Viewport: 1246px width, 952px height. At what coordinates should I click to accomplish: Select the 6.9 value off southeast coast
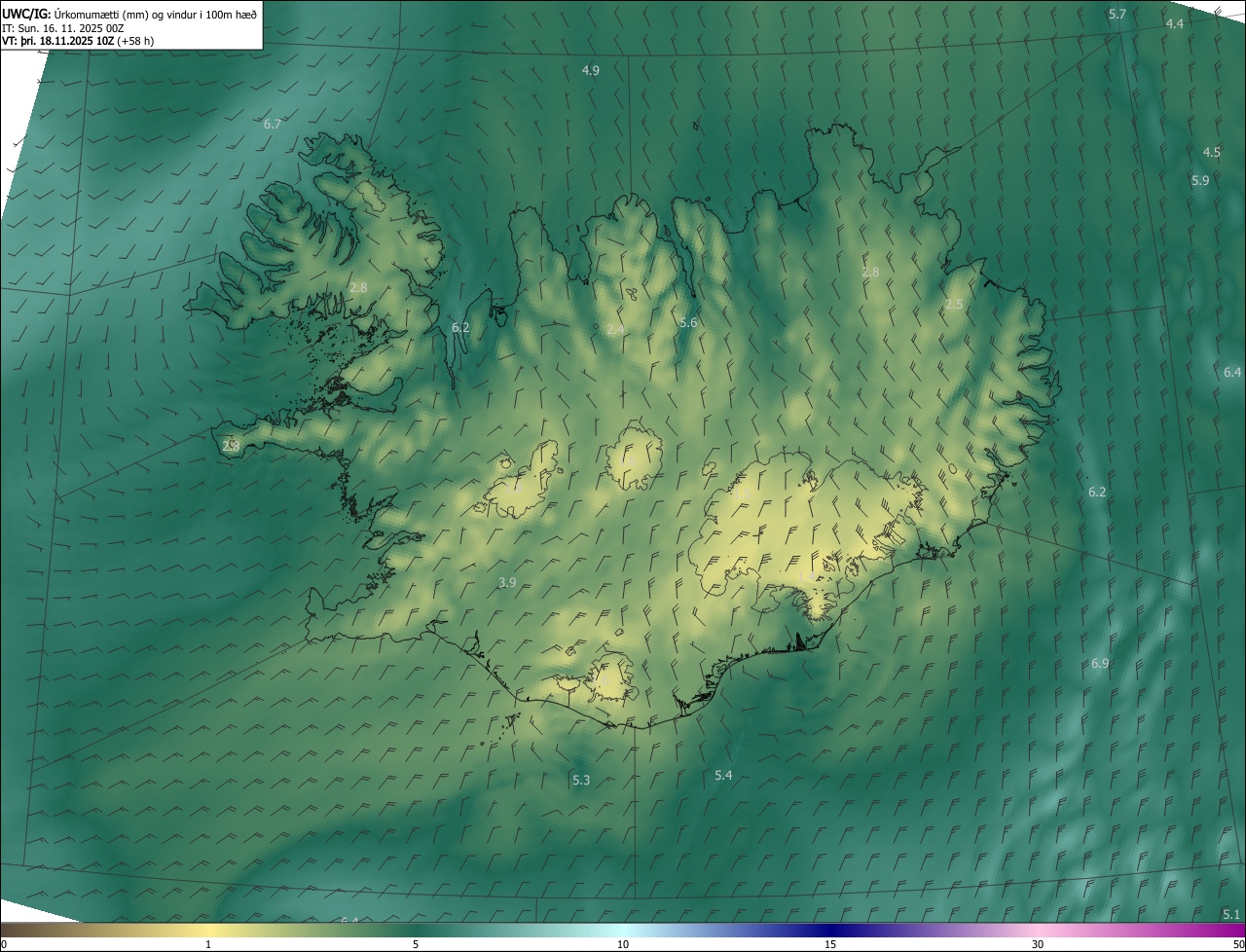[1099, 664]
